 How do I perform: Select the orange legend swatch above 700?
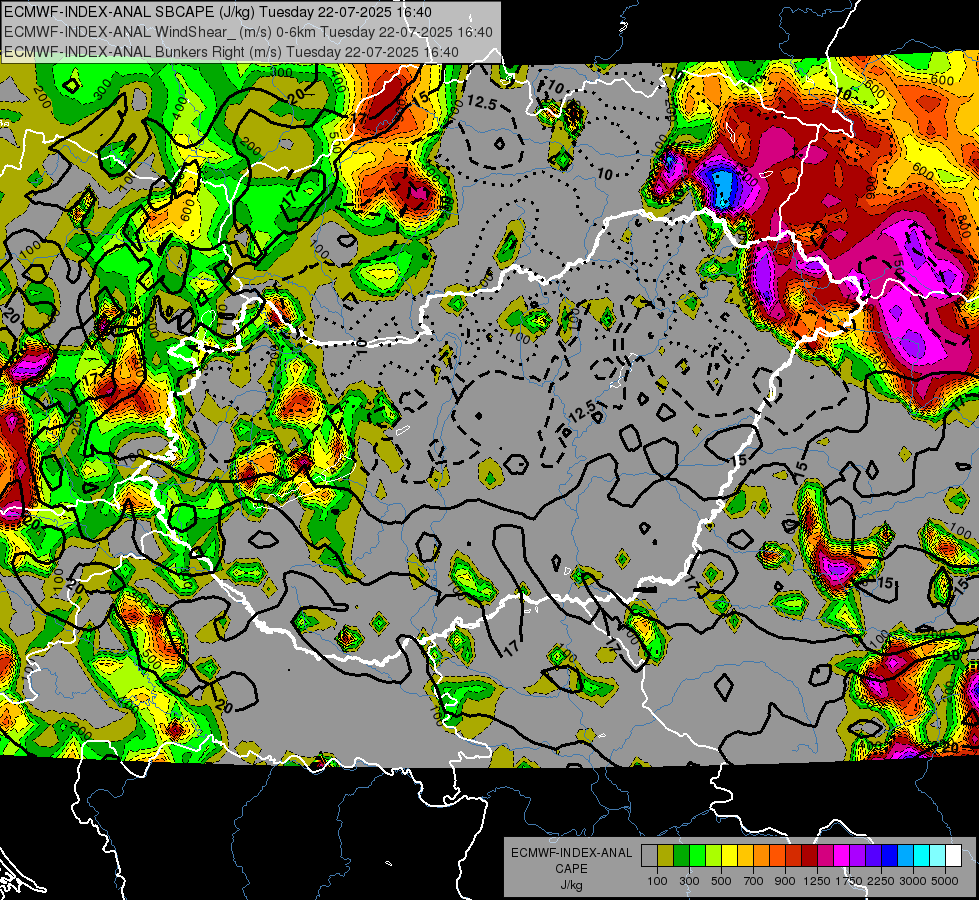click(761, 856)
